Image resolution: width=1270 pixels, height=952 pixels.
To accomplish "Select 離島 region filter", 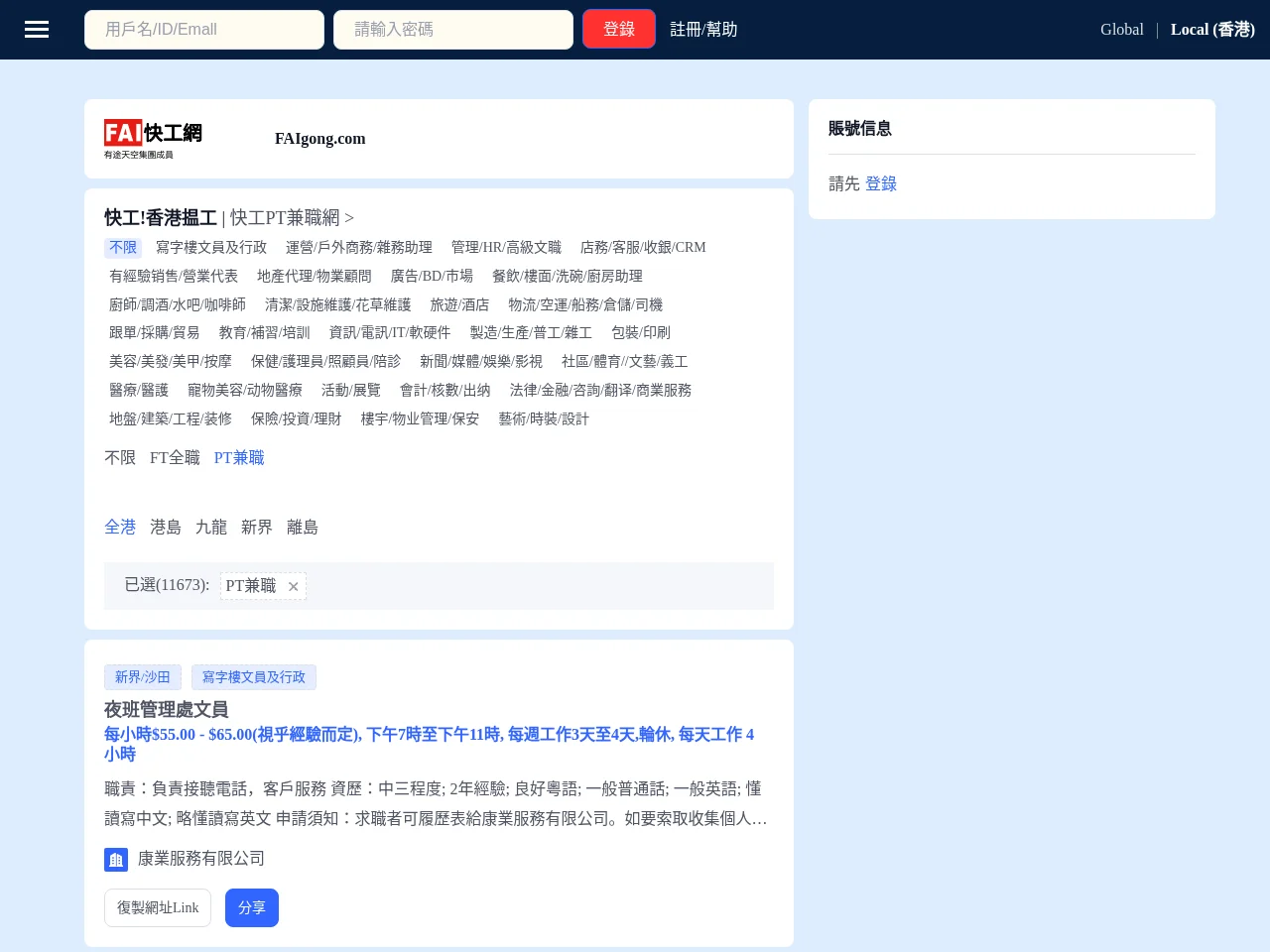I will pyautogui.click(x=303, y=528).
